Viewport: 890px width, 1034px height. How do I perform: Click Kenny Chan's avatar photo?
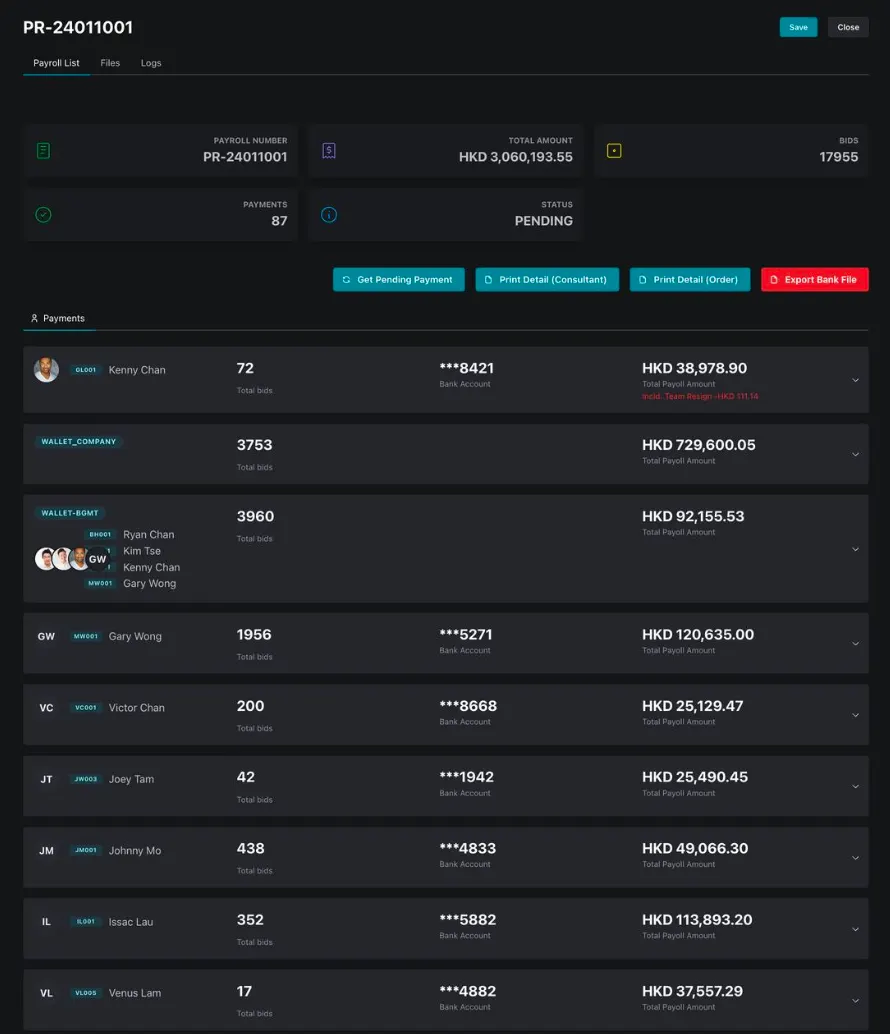tap(46, 370)
